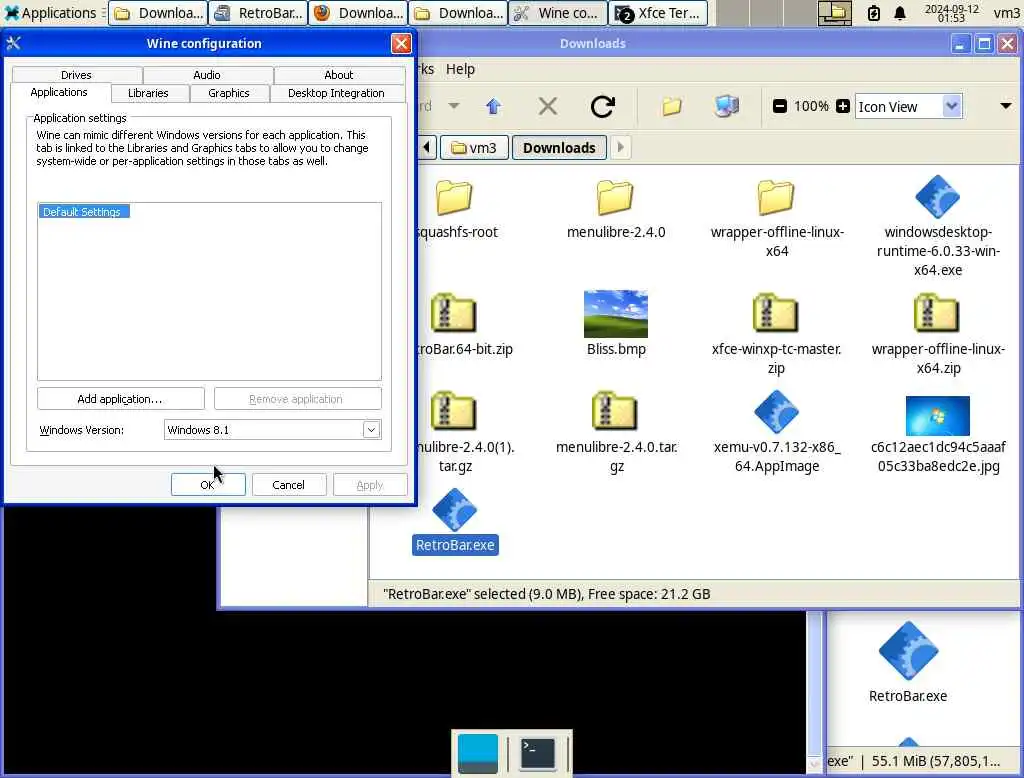This screenshot has height=778, width=1024.
Task: Go to the home folder icon
Action: click(671, 106)
